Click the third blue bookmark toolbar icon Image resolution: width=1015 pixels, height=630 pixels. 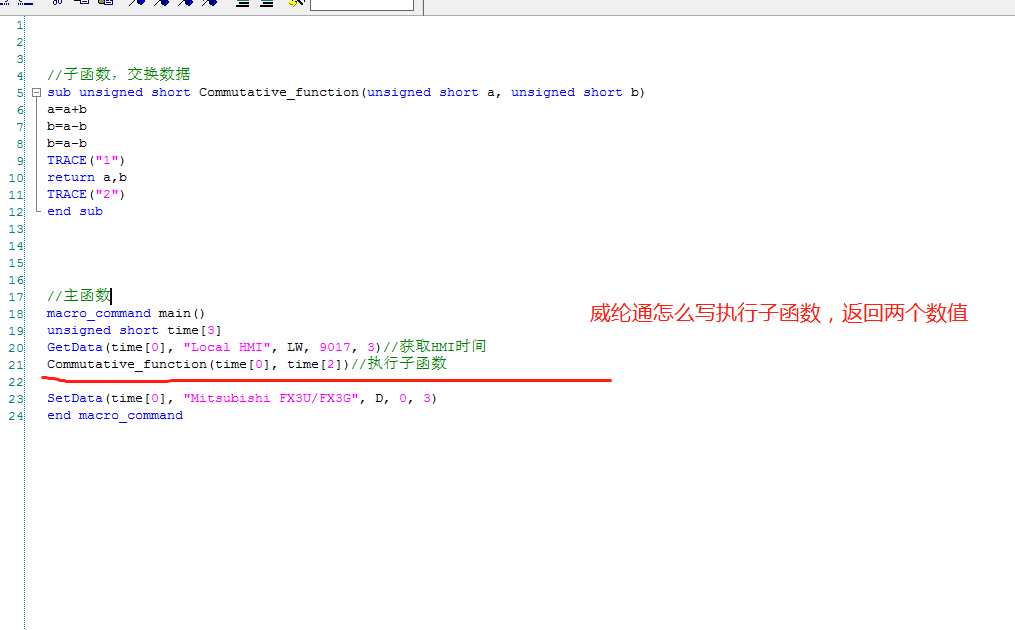coord(185,3)
